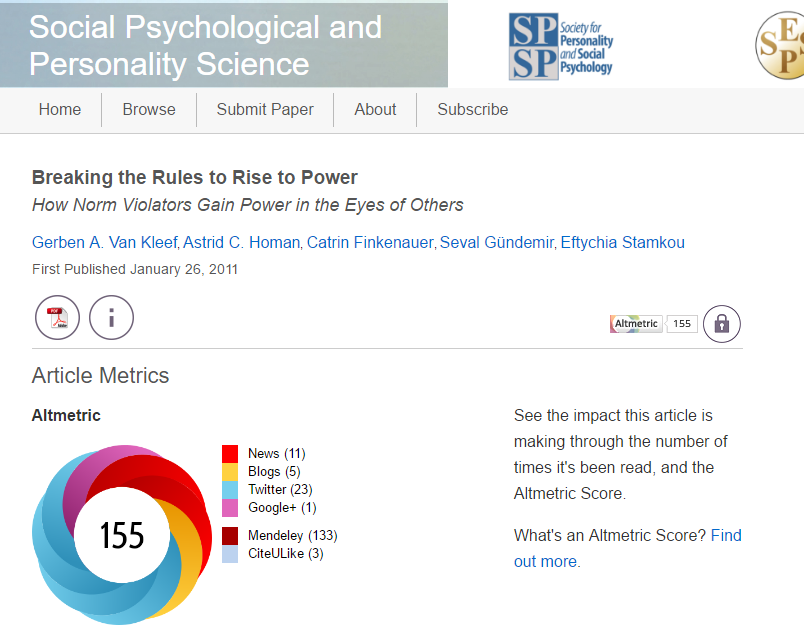Click the yellow Blogs color swatch
The image size is (804, 633).
coord(230,472)
